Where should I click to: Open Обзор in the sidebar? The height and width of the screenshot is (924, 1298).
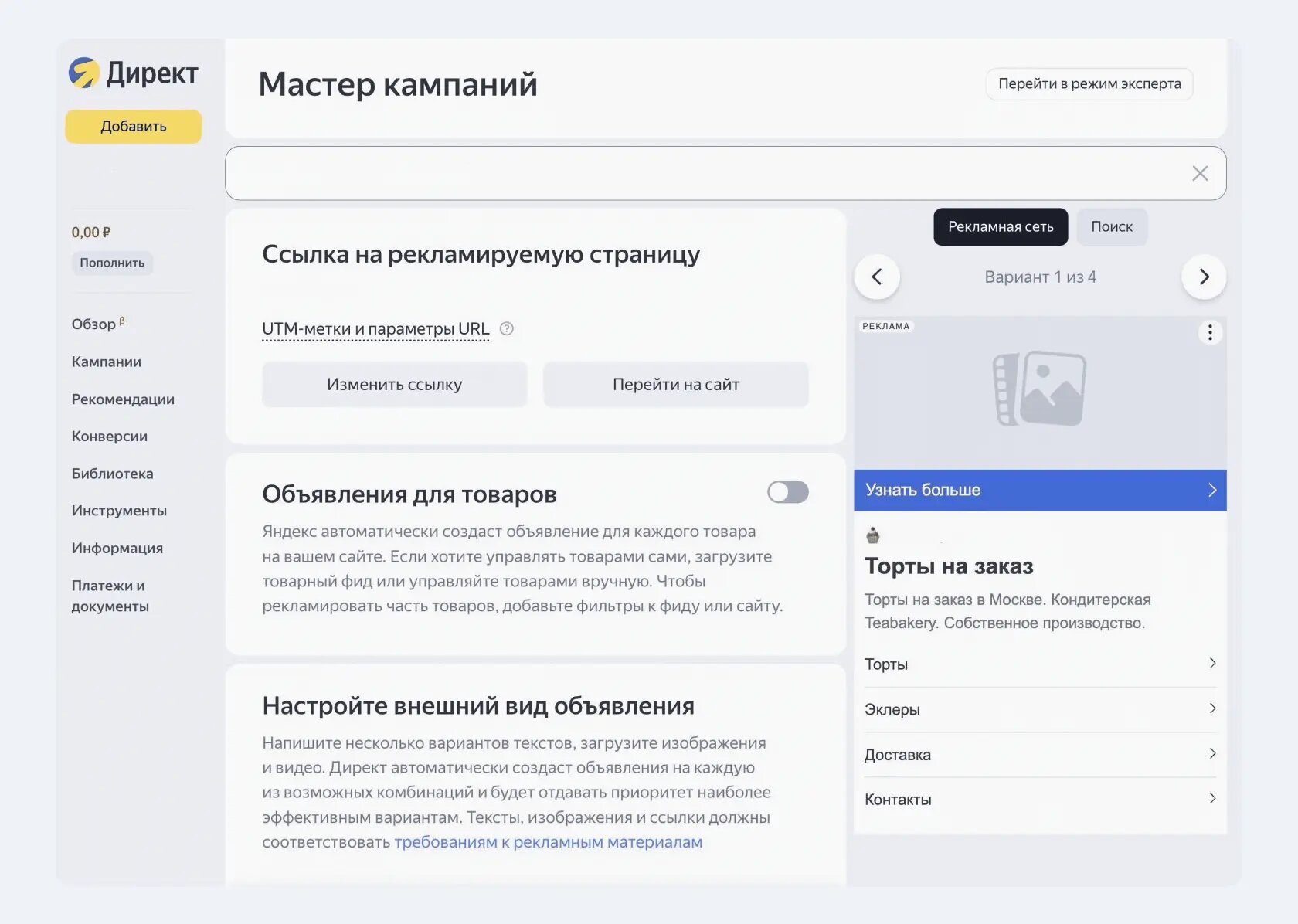tap(98, 324)
